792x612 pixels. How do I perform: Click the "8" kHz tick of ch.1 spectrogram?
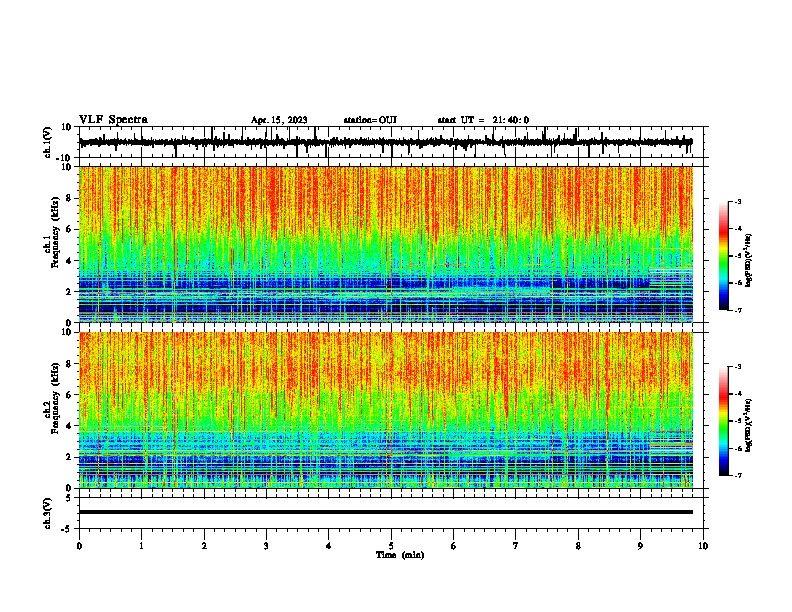click(x=69, y=198)
